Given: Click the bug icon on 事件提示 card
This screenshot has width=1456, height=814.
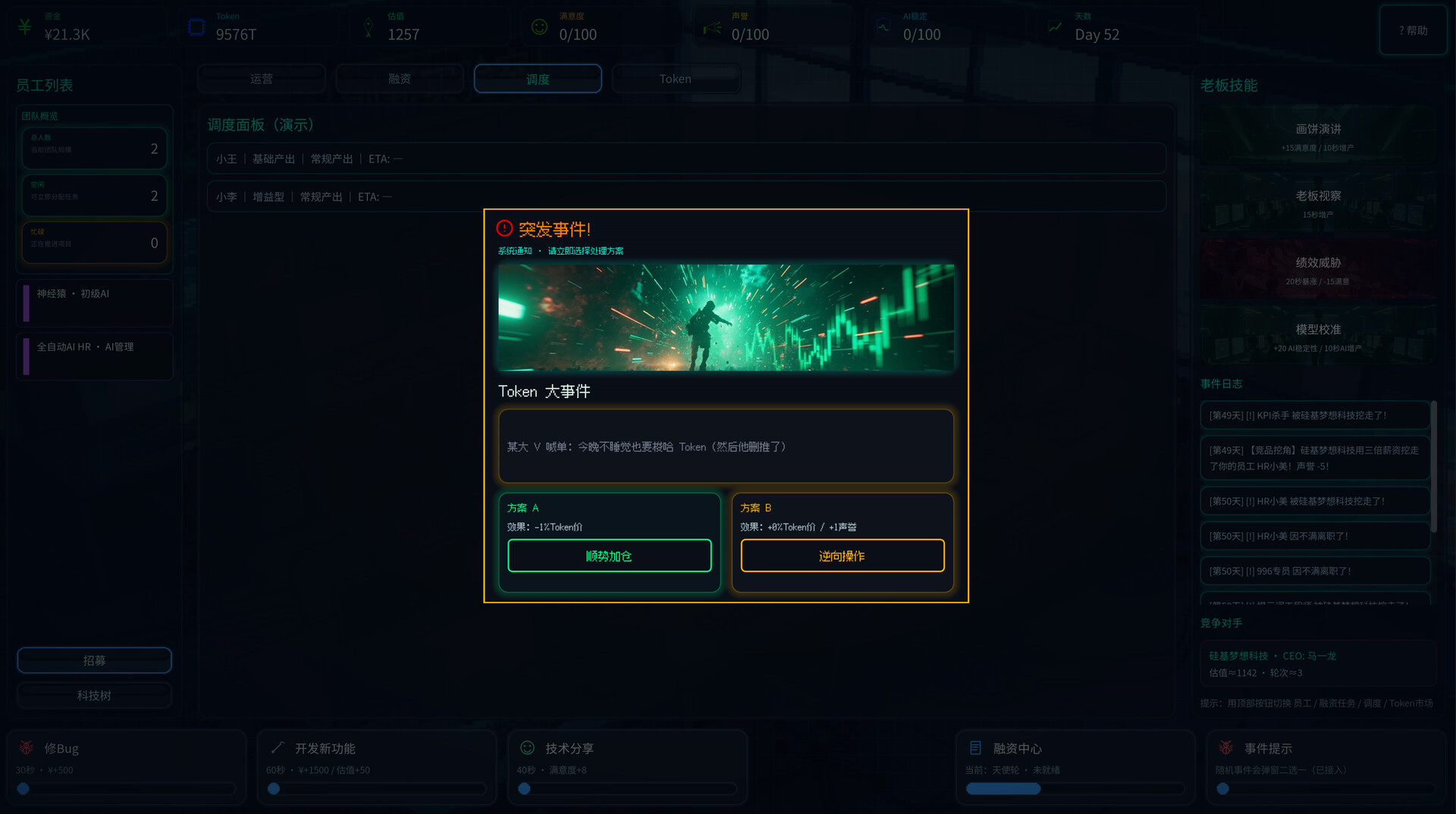Looking at the screenshot, I should point(1226,747).
